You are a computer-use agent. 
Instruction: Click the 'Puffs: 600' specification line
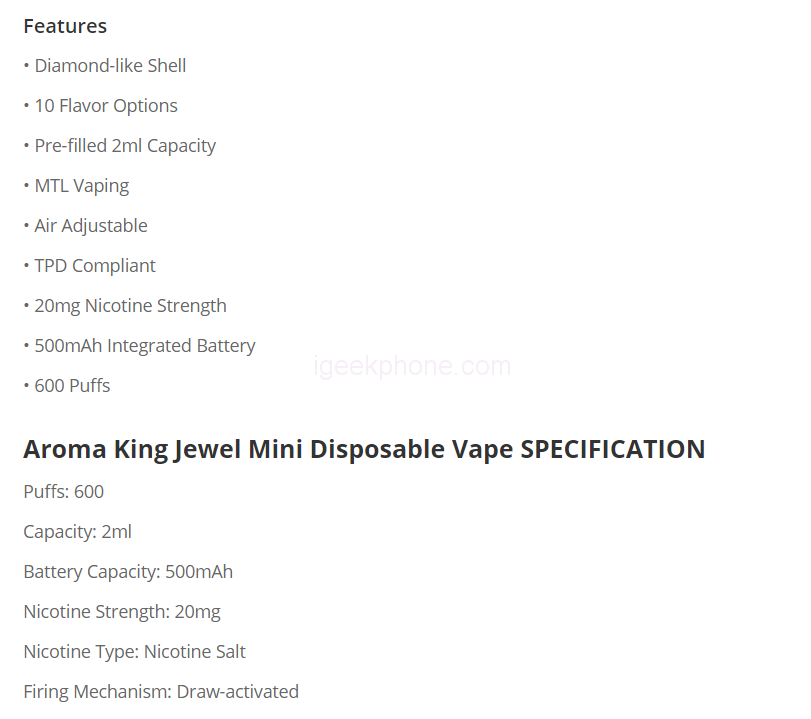click(x=64, y=492)
